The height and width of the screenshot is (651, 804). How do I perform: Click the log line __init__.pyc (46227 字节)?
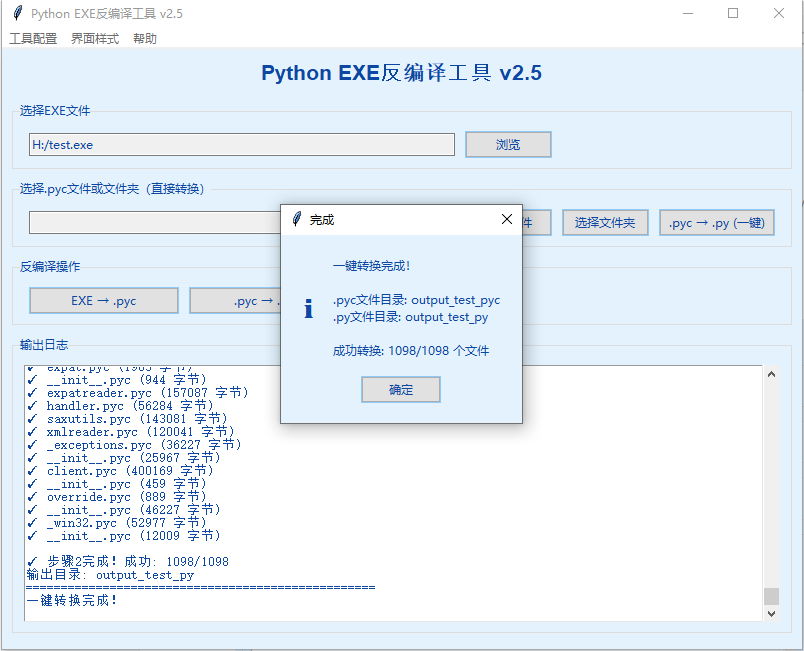[x=124, y=510]
